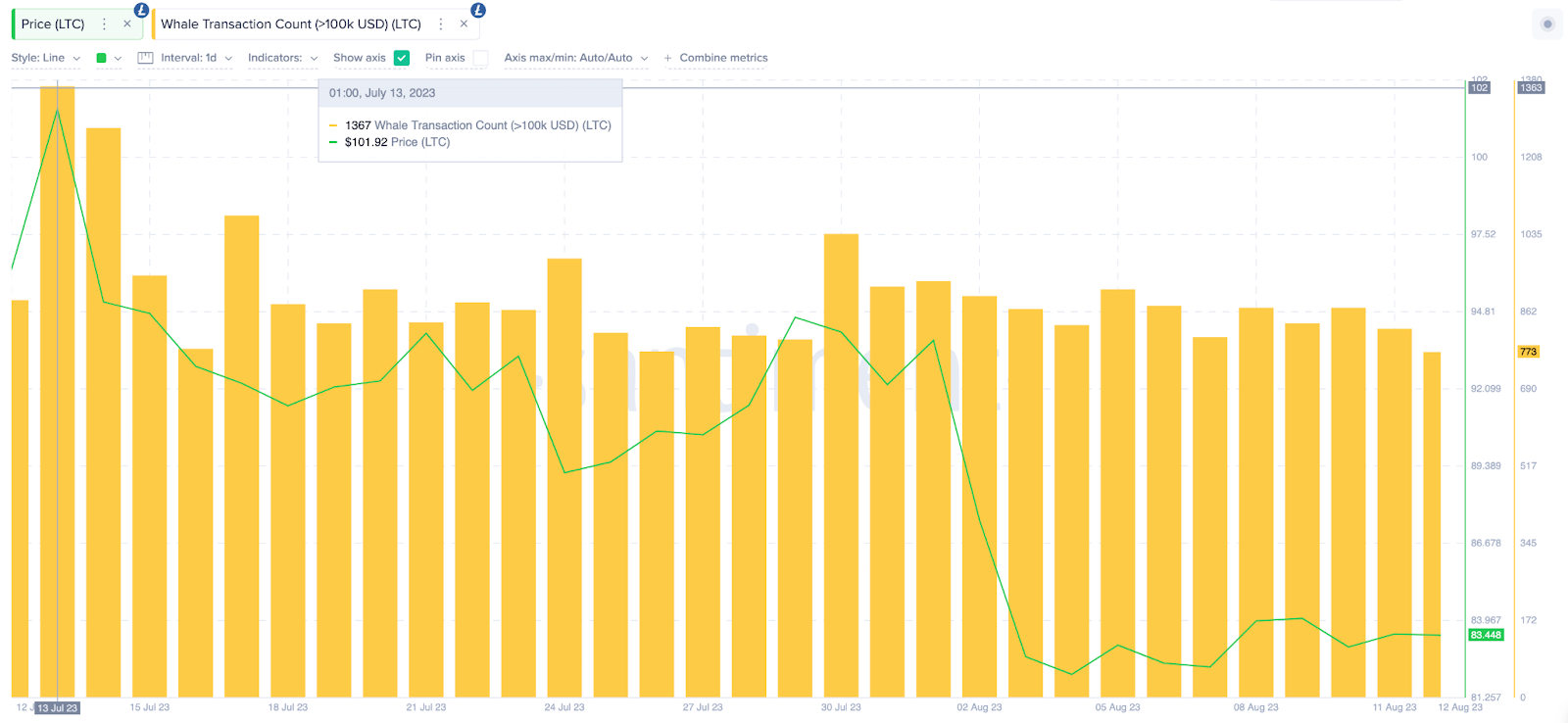Expand the Indicators dropdown
The height and width of the screenshot is (723, 1568).
[282, 58]
